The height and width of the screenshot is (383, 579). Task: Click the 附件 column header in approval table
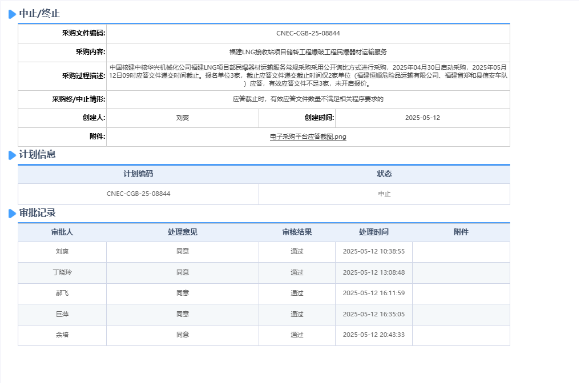[461, 232]
